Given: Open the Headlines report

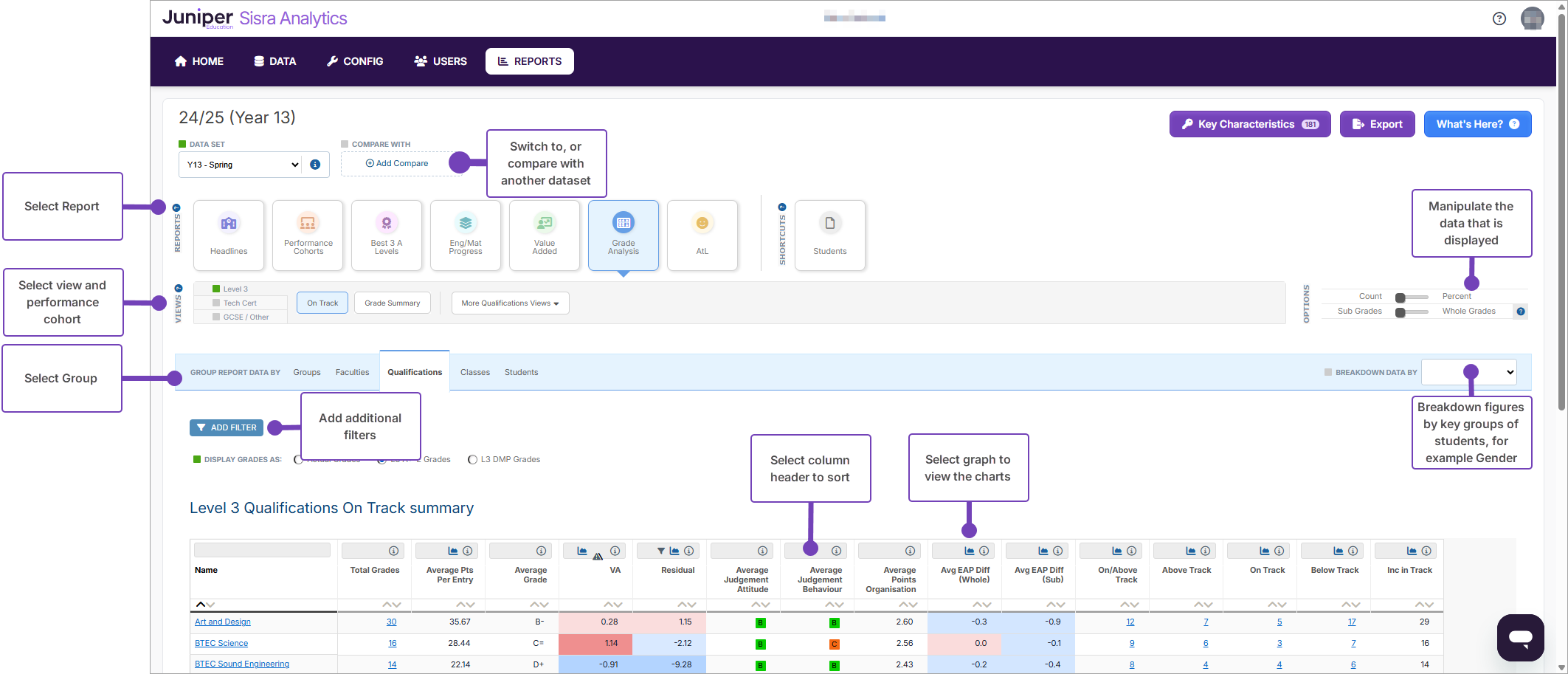Looking at the screenshot, I should pos(229,235).
